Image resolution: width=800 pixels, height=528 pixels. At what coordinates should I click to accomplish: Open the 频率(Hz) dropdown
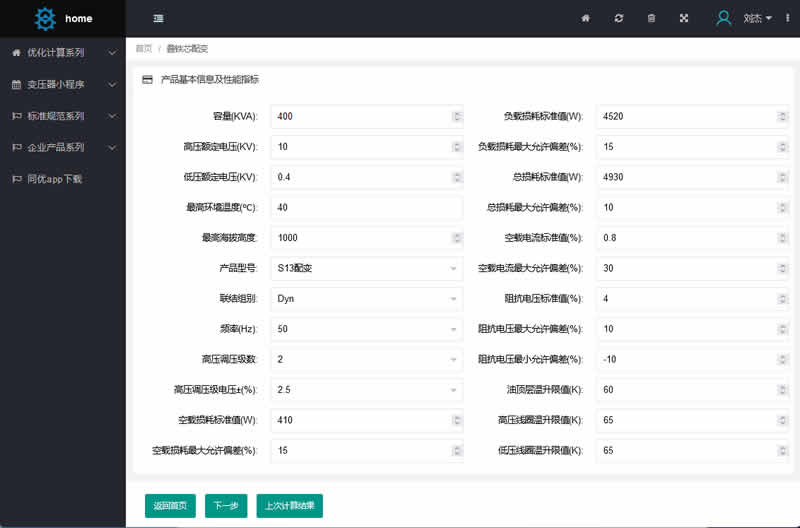(366, 329)
